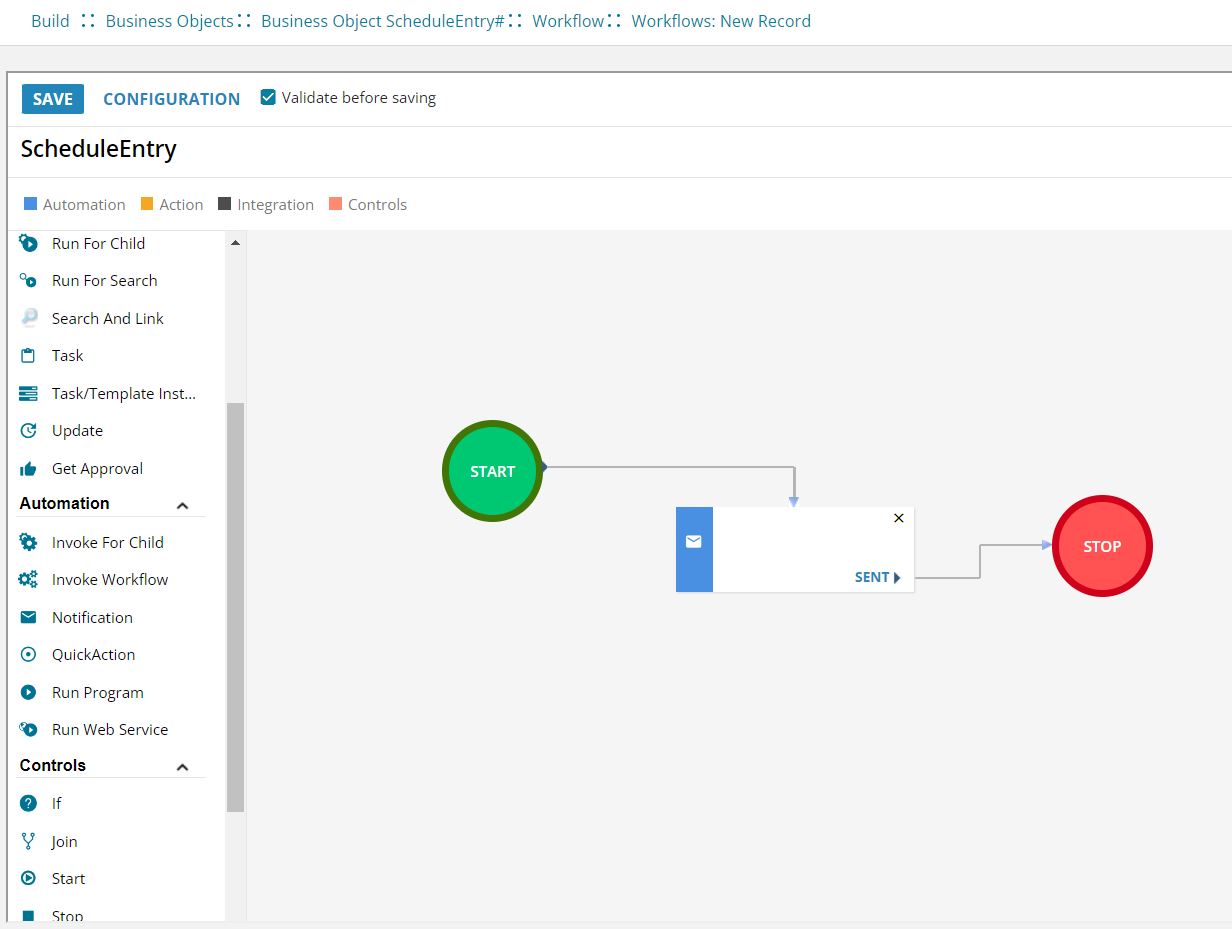Click the STOP node on the canvas
The image size is (1232, 929).
click(1102, 546)
